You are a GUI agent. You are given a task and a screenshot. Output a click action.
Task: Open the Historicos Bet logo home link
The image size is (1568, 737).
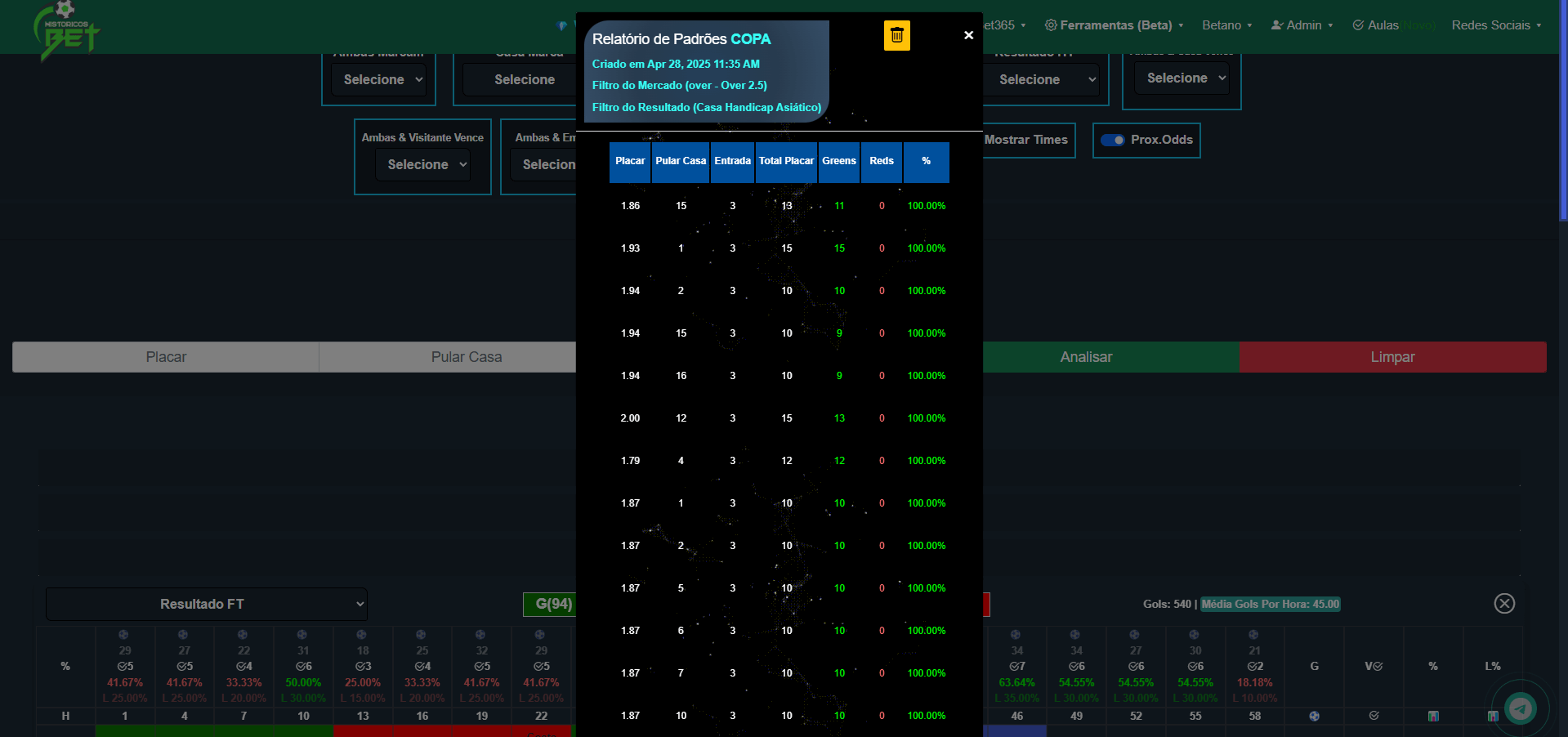coord(65,31)
